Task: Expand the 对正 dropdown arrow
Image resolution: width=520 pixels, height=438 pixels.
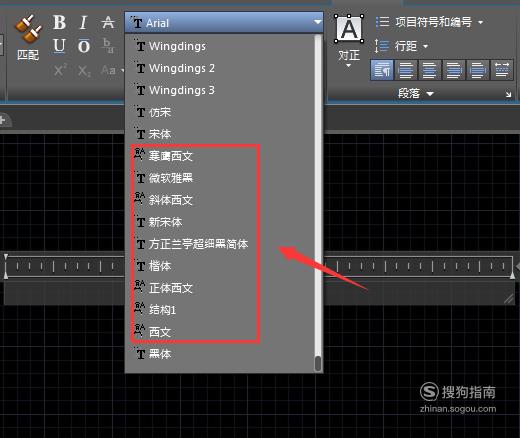Action: [x=349, y=66]
